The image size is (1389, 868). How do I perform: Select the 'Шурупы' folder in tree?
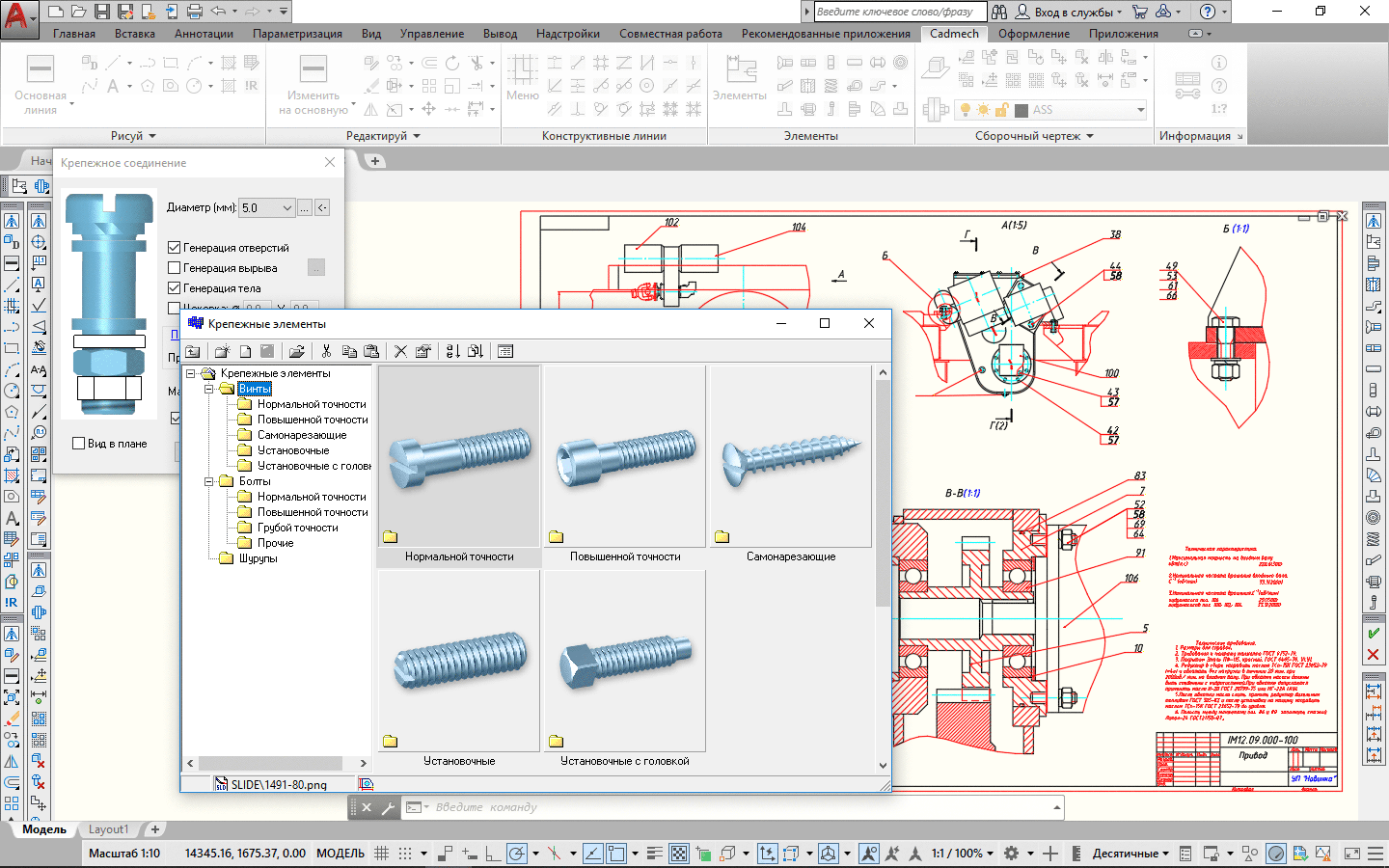257,558
